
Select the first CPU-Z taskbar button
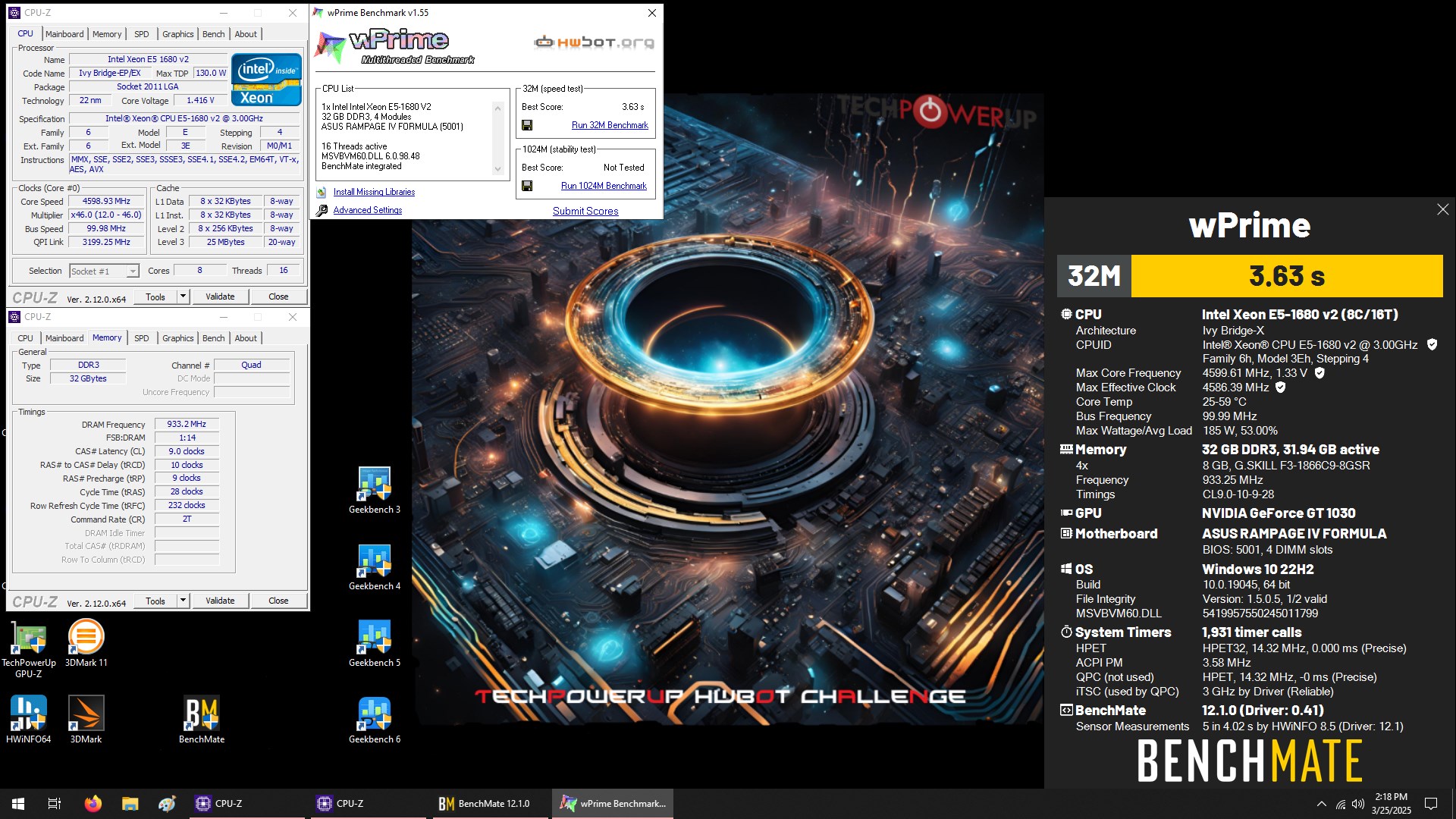247,804
